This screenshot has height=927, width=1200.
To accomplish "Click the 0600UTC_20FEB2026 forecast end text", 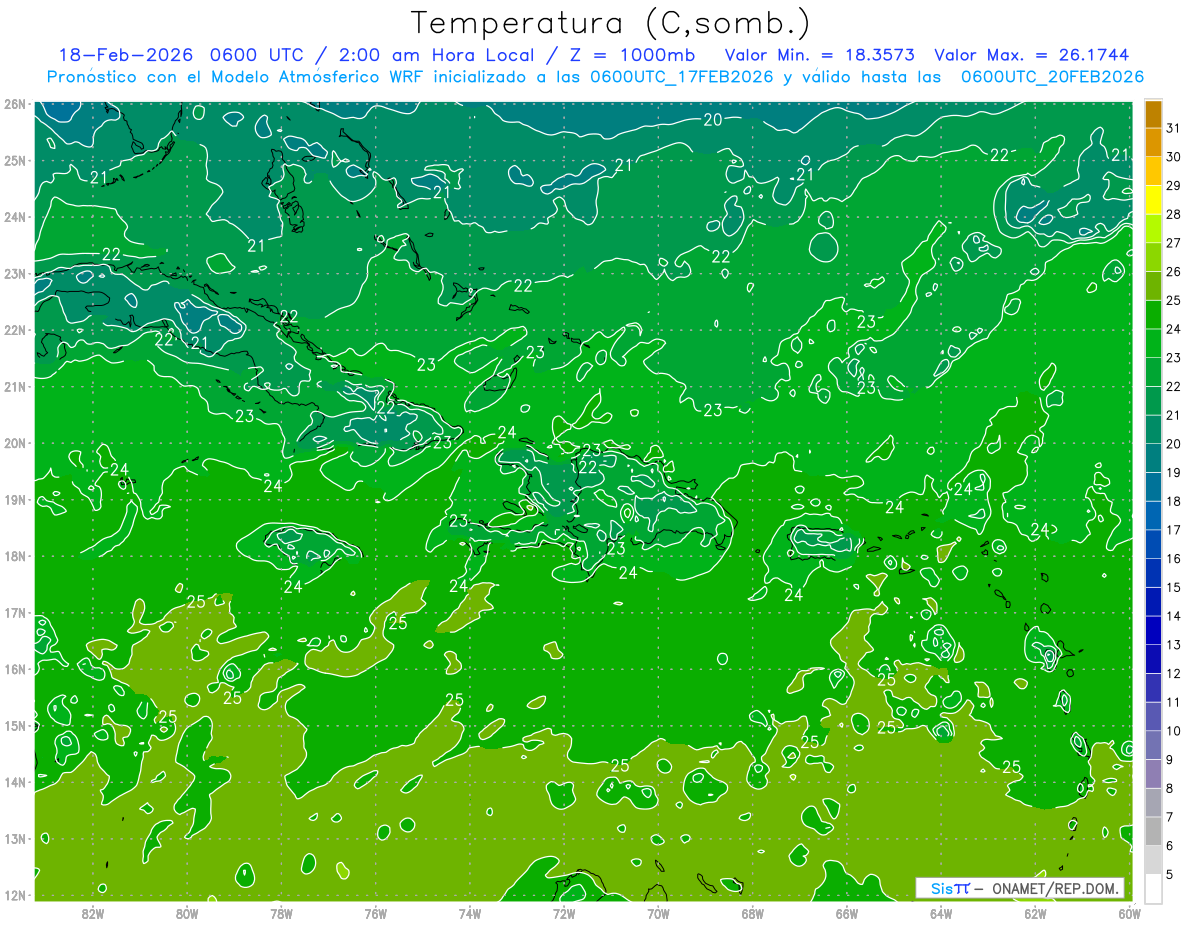I will tap(1053, 77).
